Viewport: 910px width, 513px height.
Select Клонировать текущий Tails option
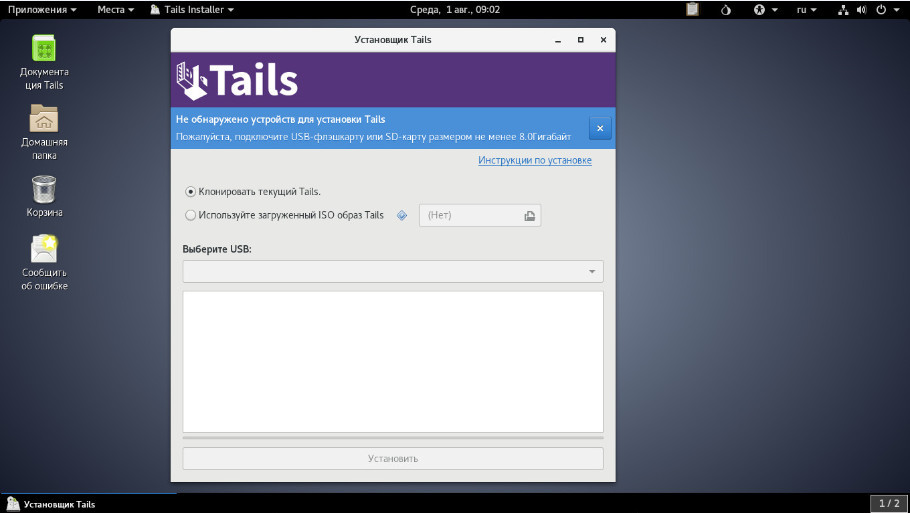click(253, 192)
